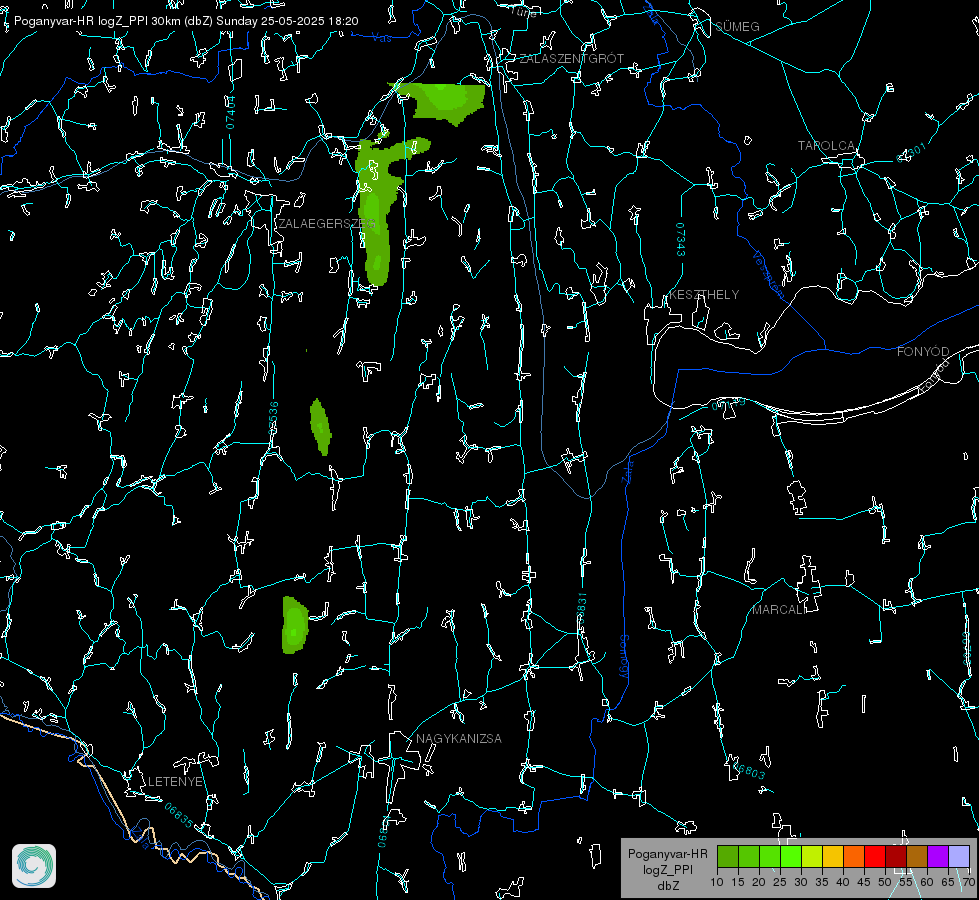Click the Zala river label
979x900 pixels.
pos(627,470)
